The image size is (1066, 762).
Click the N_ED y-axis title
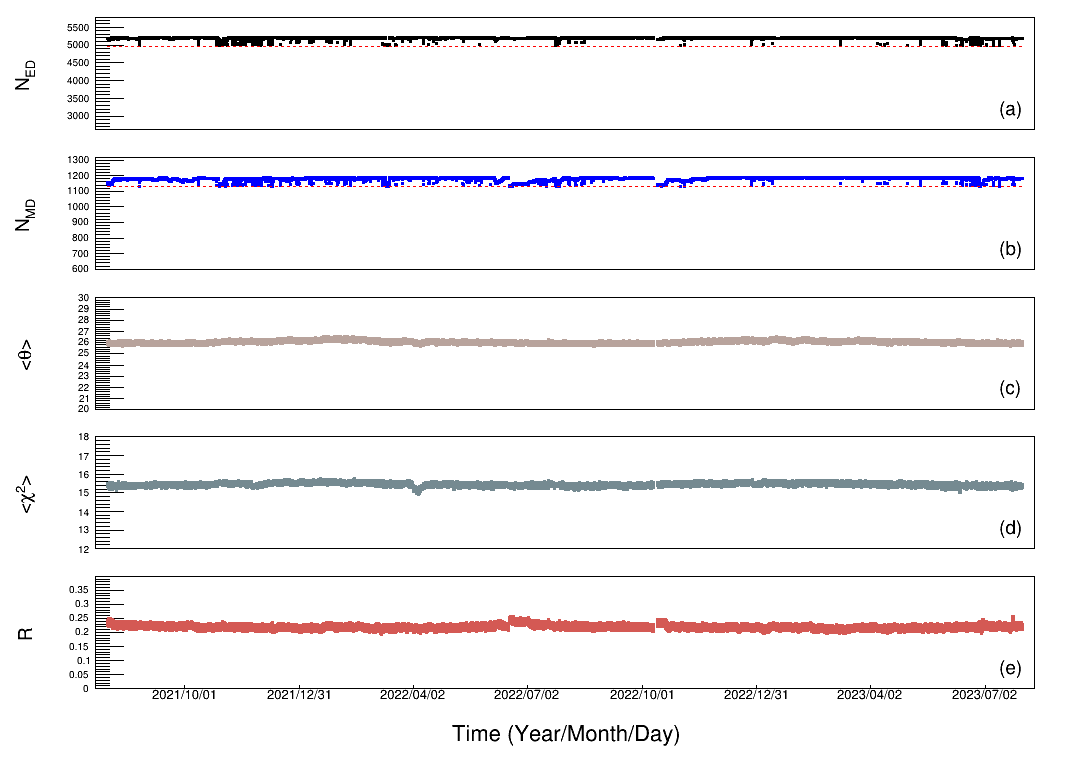(24, 75)
